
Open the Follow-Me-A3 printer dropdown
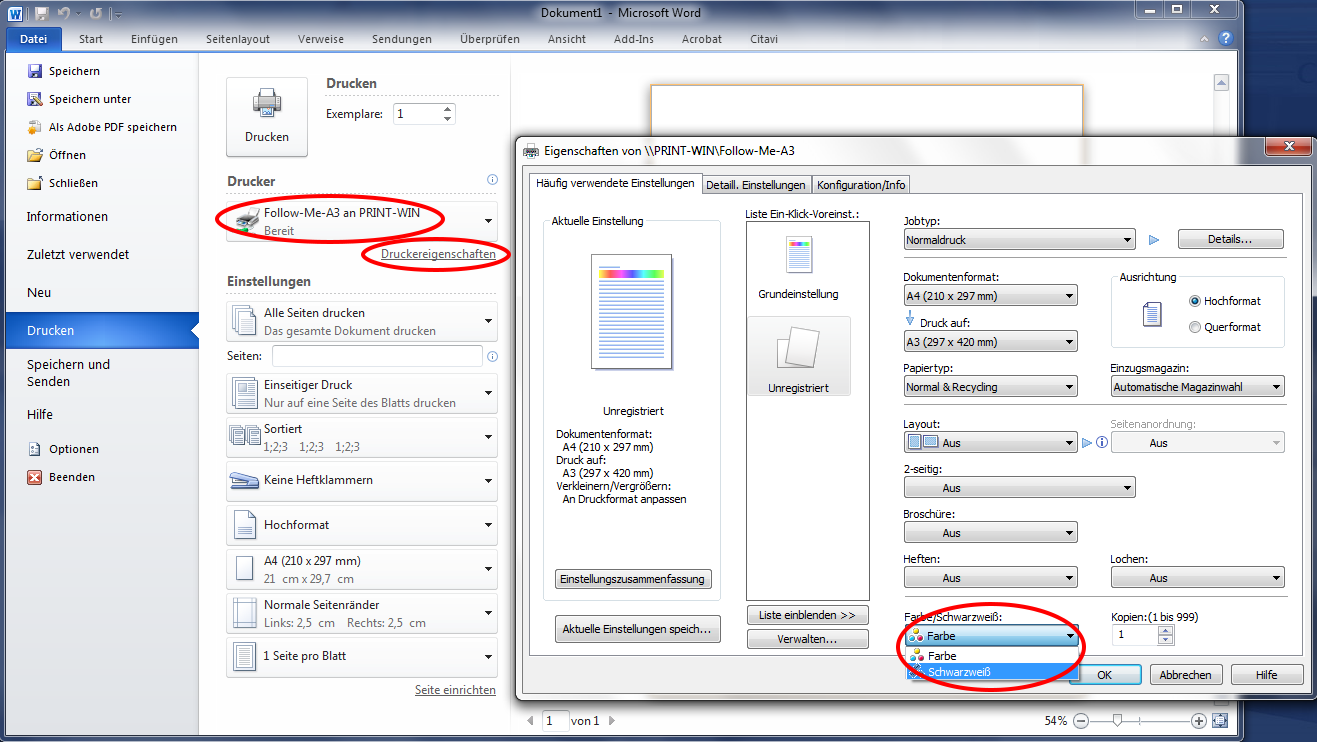362,221
